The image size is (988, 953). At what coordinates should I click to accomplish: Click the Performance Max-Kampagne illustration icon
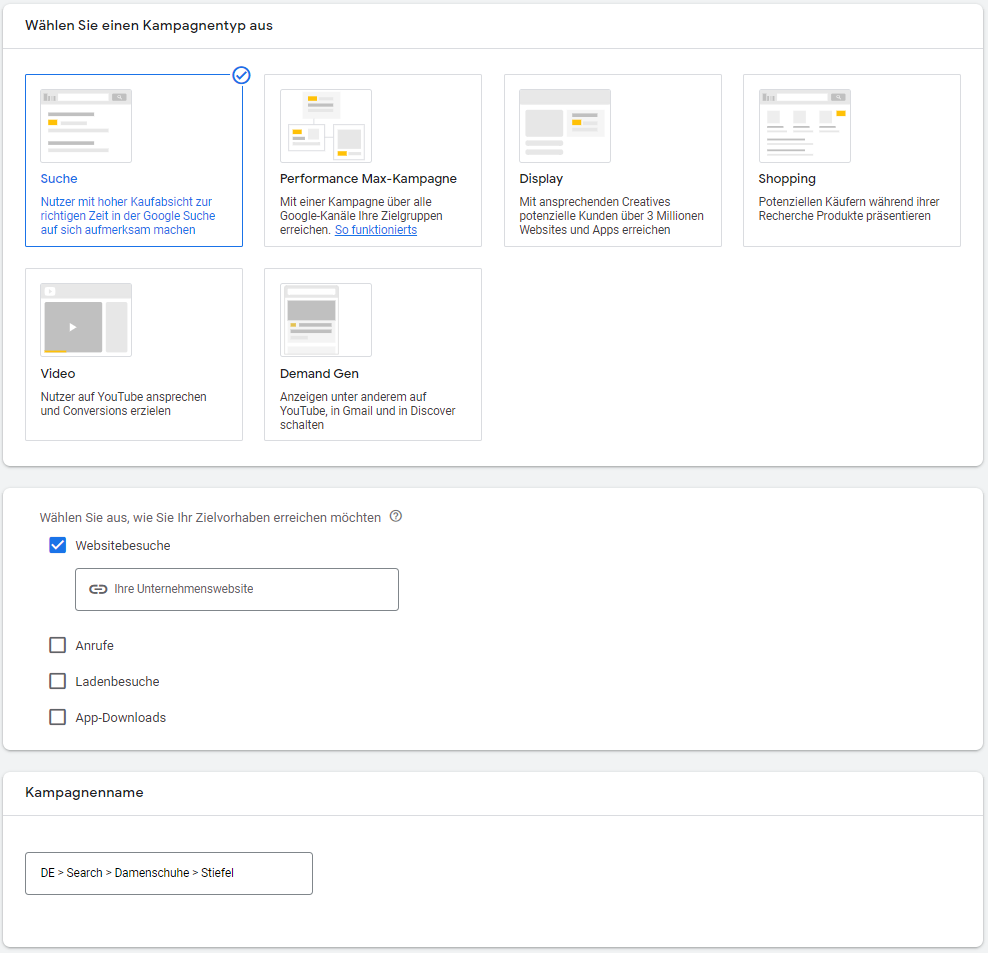pos(325,126)
